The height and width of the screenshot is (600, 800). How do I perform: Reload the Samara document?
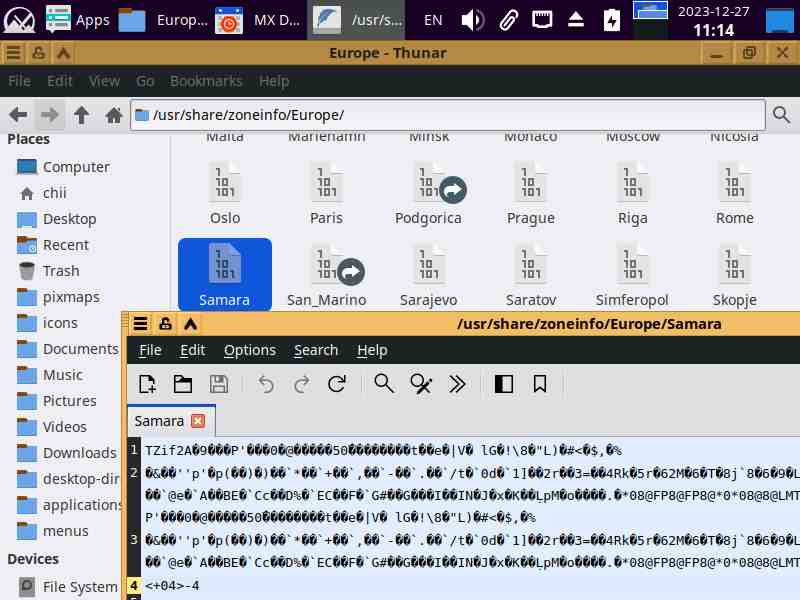click(337, 384)
